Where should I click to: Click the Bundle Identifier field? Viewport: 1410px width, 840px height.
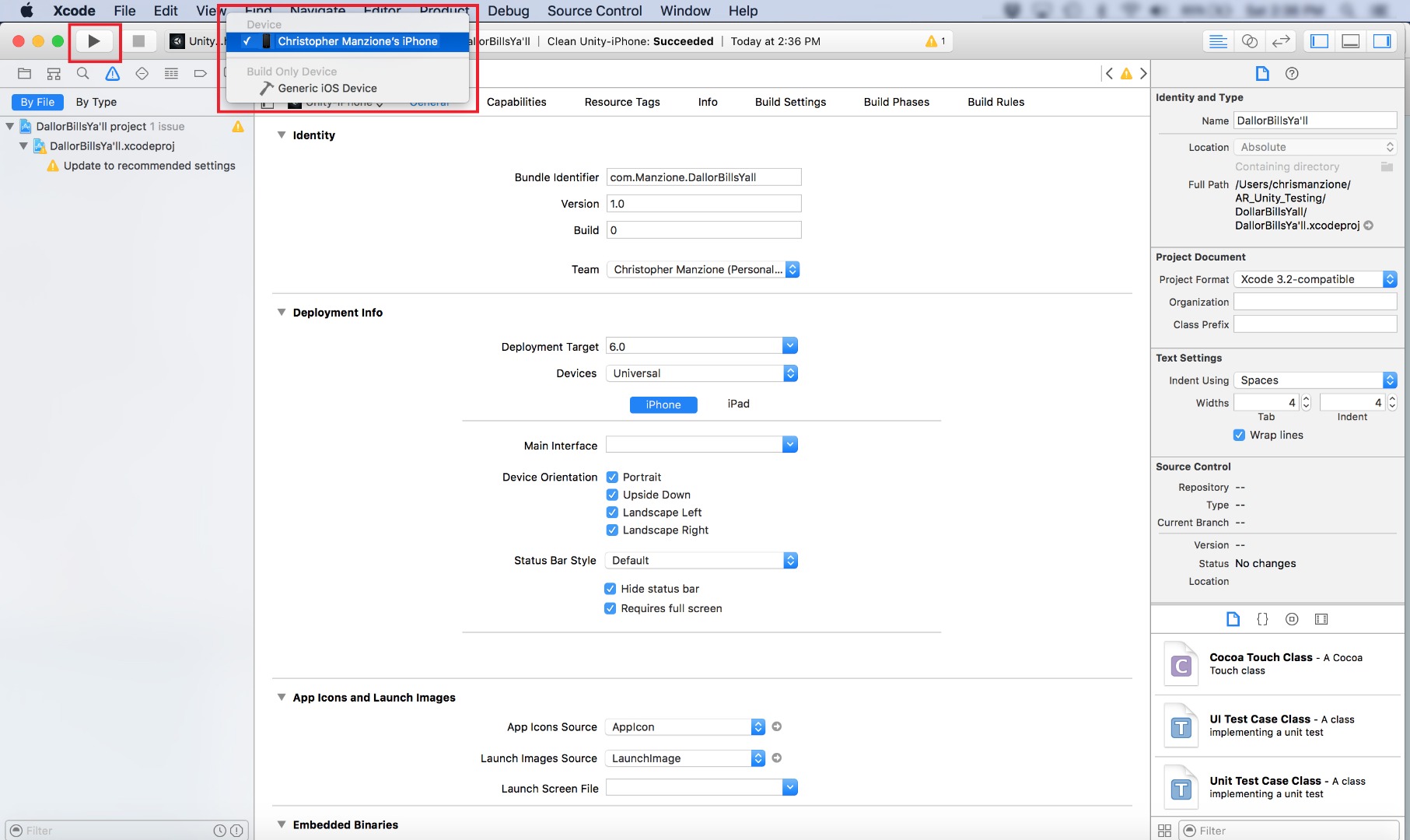(x=704, y=177)
